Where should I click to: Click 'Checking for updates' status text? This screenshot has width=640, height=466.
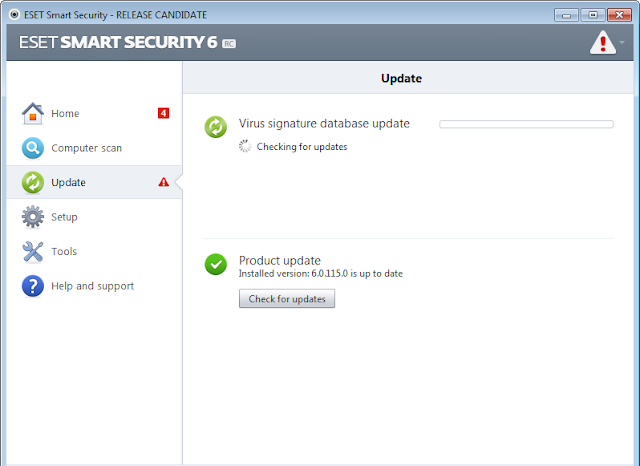pos(302,146)
